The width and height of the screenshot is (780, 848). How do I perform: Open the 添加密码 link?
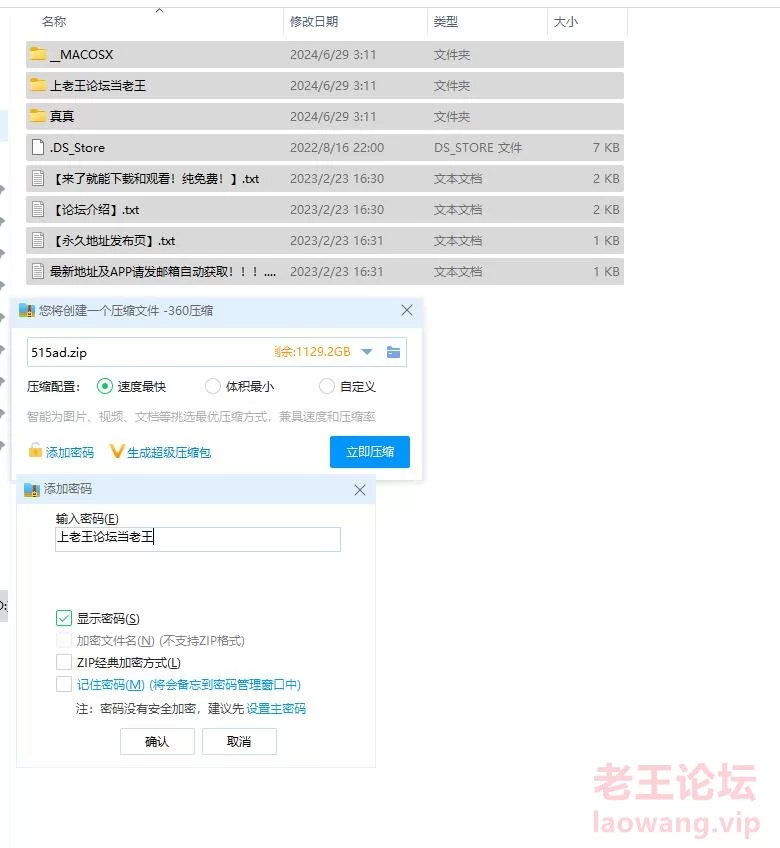pos(70,452)
